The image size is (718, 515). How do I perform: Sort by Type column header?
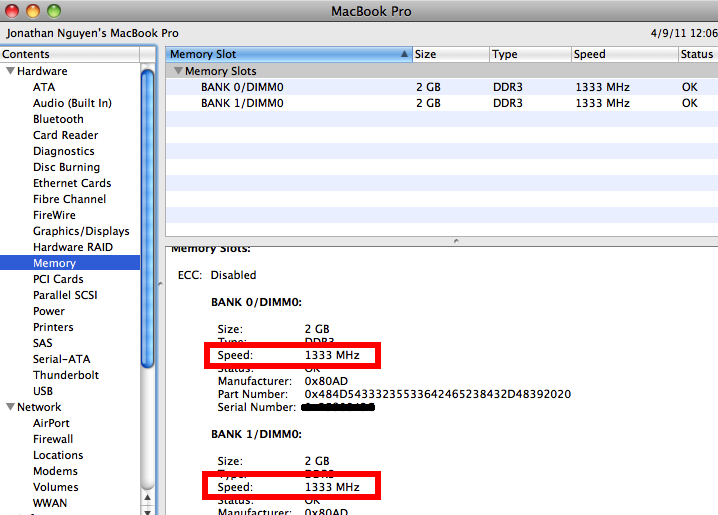point(530,54)
